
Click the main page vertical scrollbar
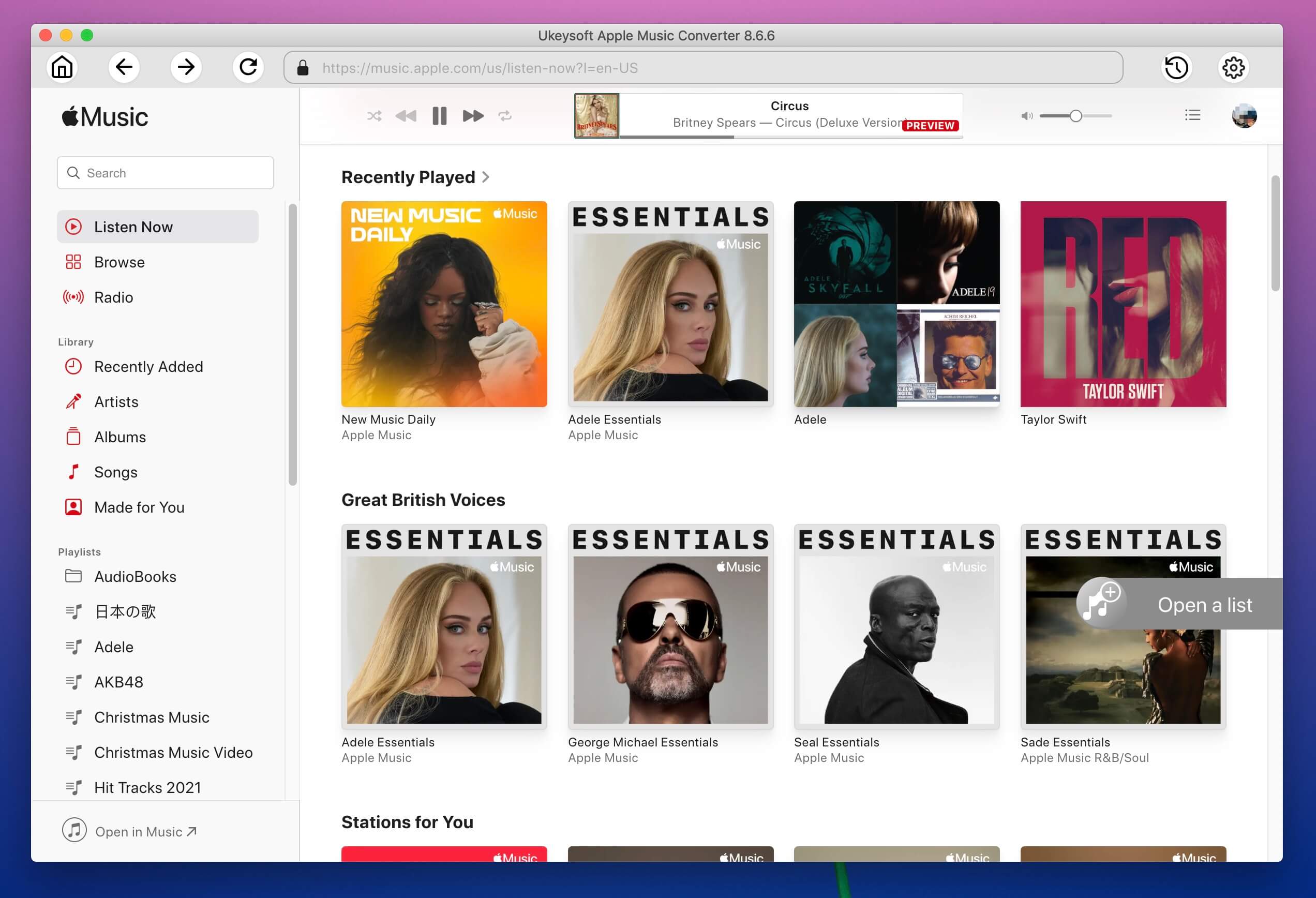[x=1275, y=233]
